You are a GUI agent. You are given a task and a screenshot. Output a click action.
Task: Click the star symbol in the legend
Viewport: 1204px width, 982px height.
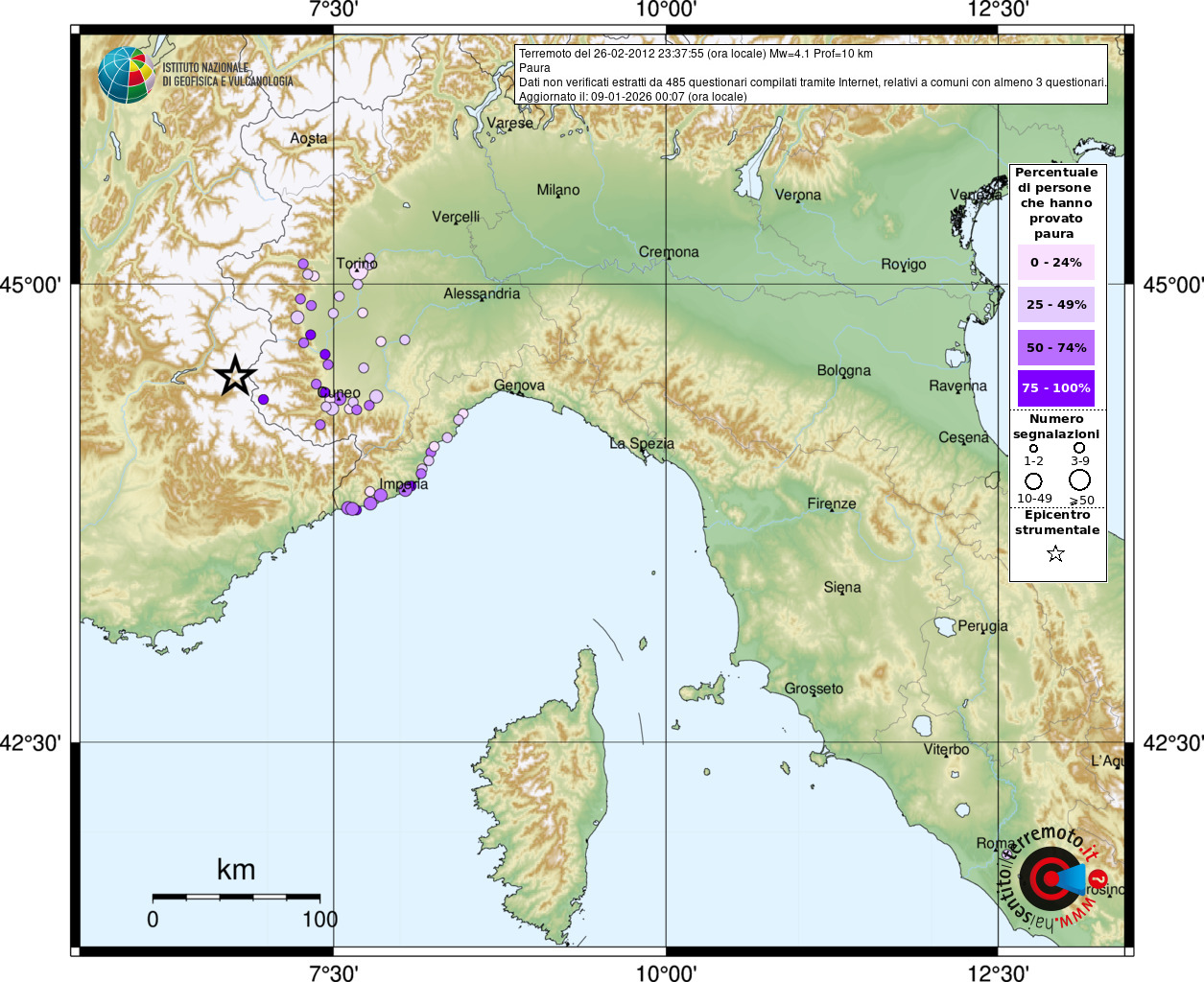pos(1055,553)
